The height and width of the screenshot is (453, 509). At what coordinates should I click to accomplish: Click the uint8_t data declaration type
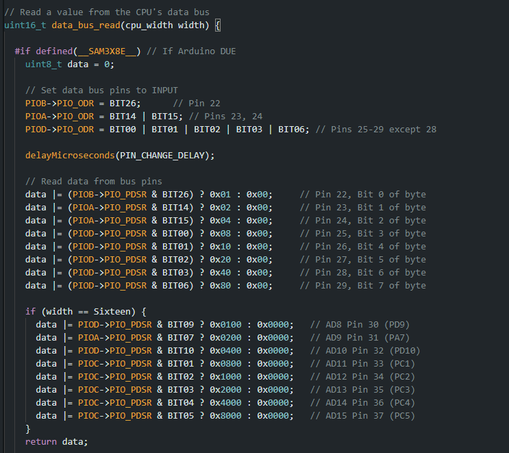pos(43,64)
